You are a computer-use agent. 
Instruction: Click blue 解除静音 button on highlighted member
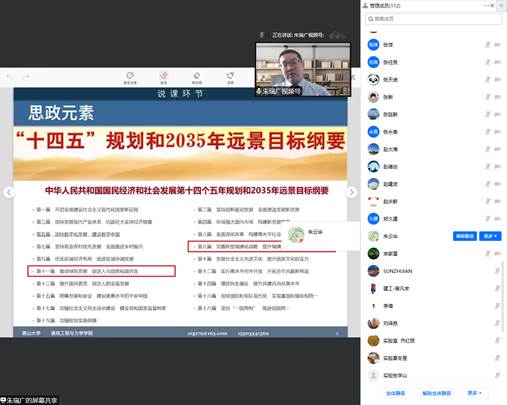465,236
